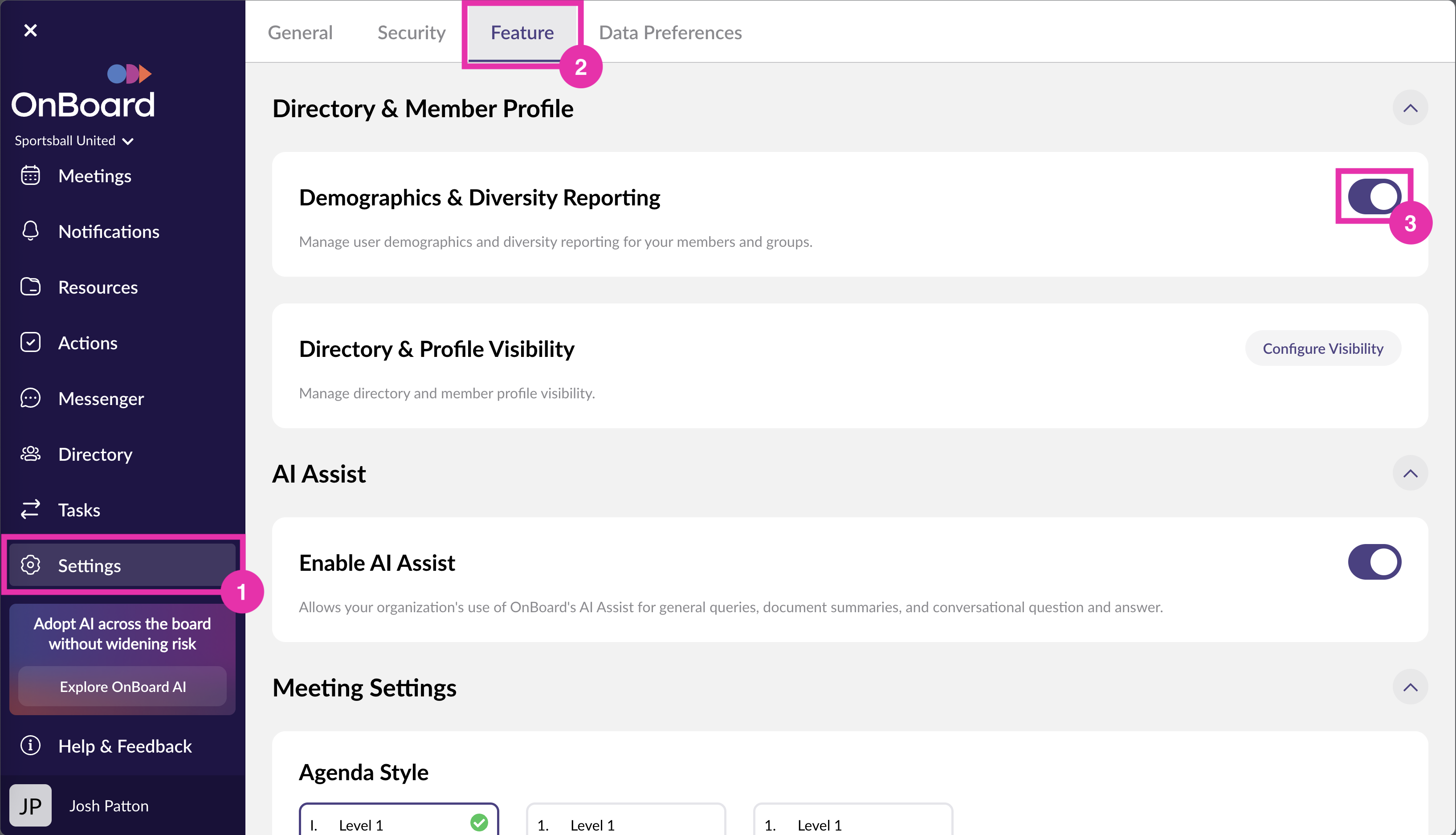
Task: Close the sidebar with the X icon
Action: [x=30, y=30]
